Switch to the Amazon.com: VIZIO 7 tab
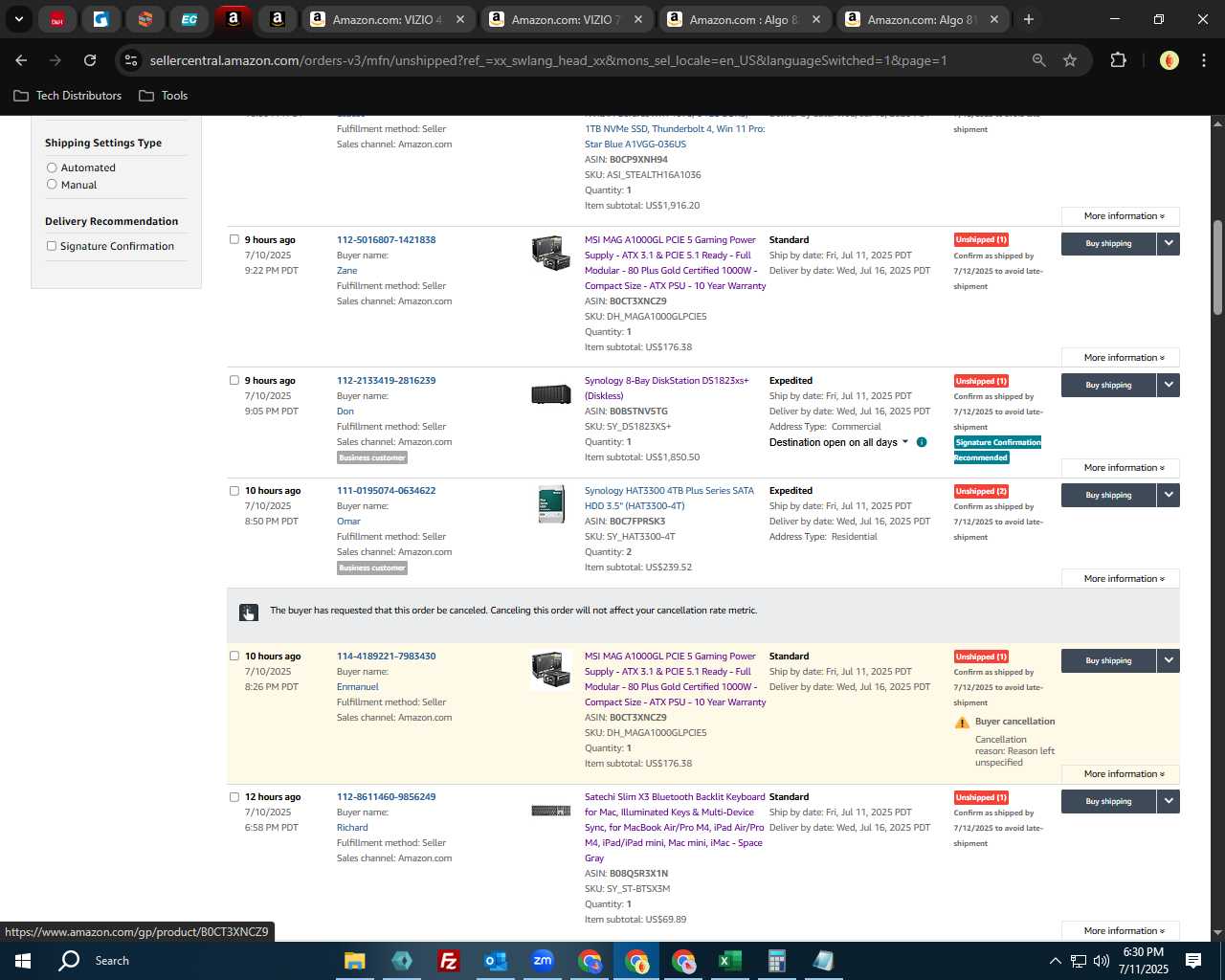 coord(567,19)
